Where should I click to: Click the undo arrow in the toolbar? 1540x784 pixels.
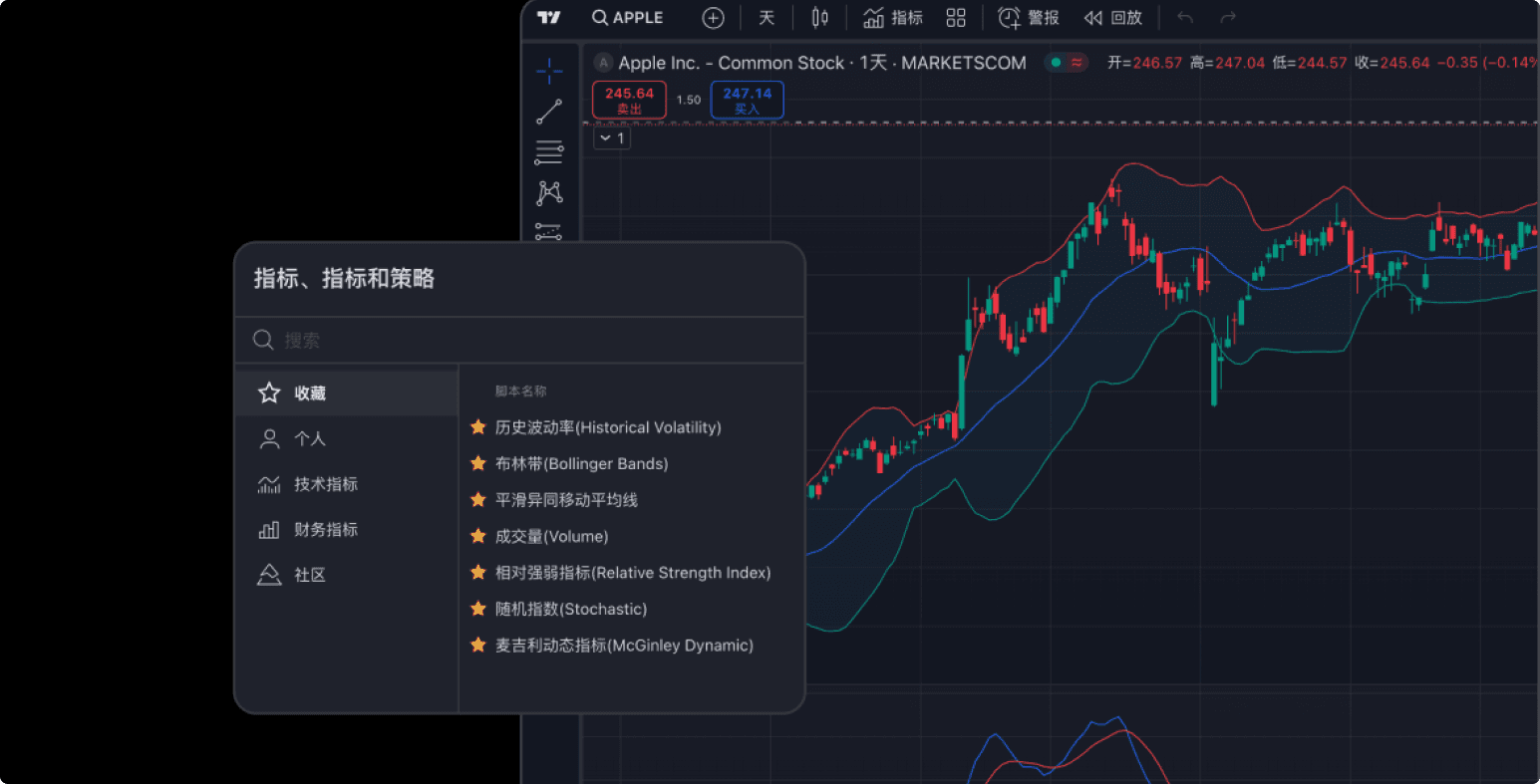pyautogui.click(x=1185, y=17)
